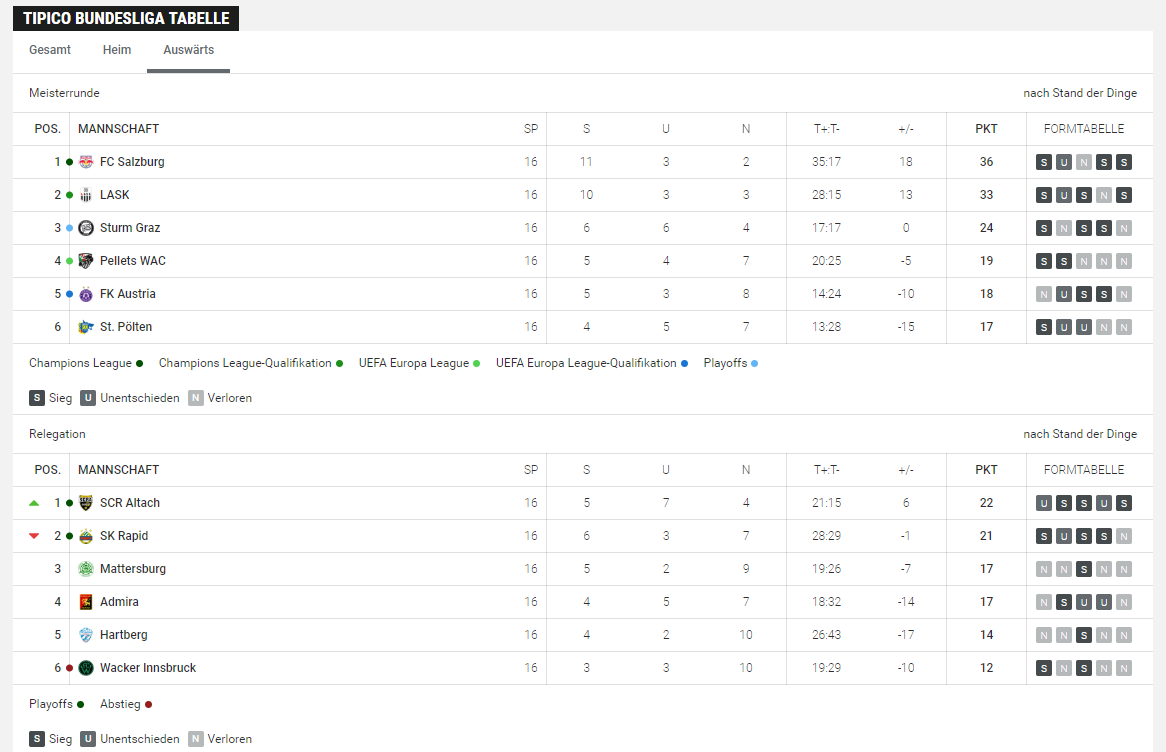Click the SCR Altach club logo

point(86,503)
